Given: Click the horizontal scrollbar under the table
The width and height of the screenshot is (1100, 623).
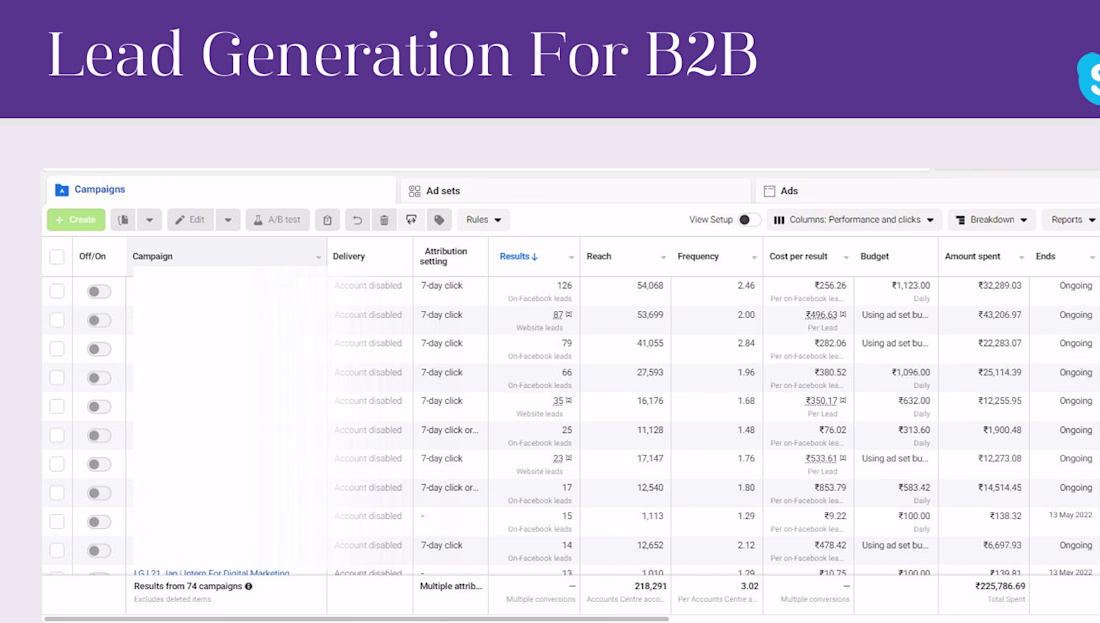Looking at the screenshot, I should click(356, 619).
